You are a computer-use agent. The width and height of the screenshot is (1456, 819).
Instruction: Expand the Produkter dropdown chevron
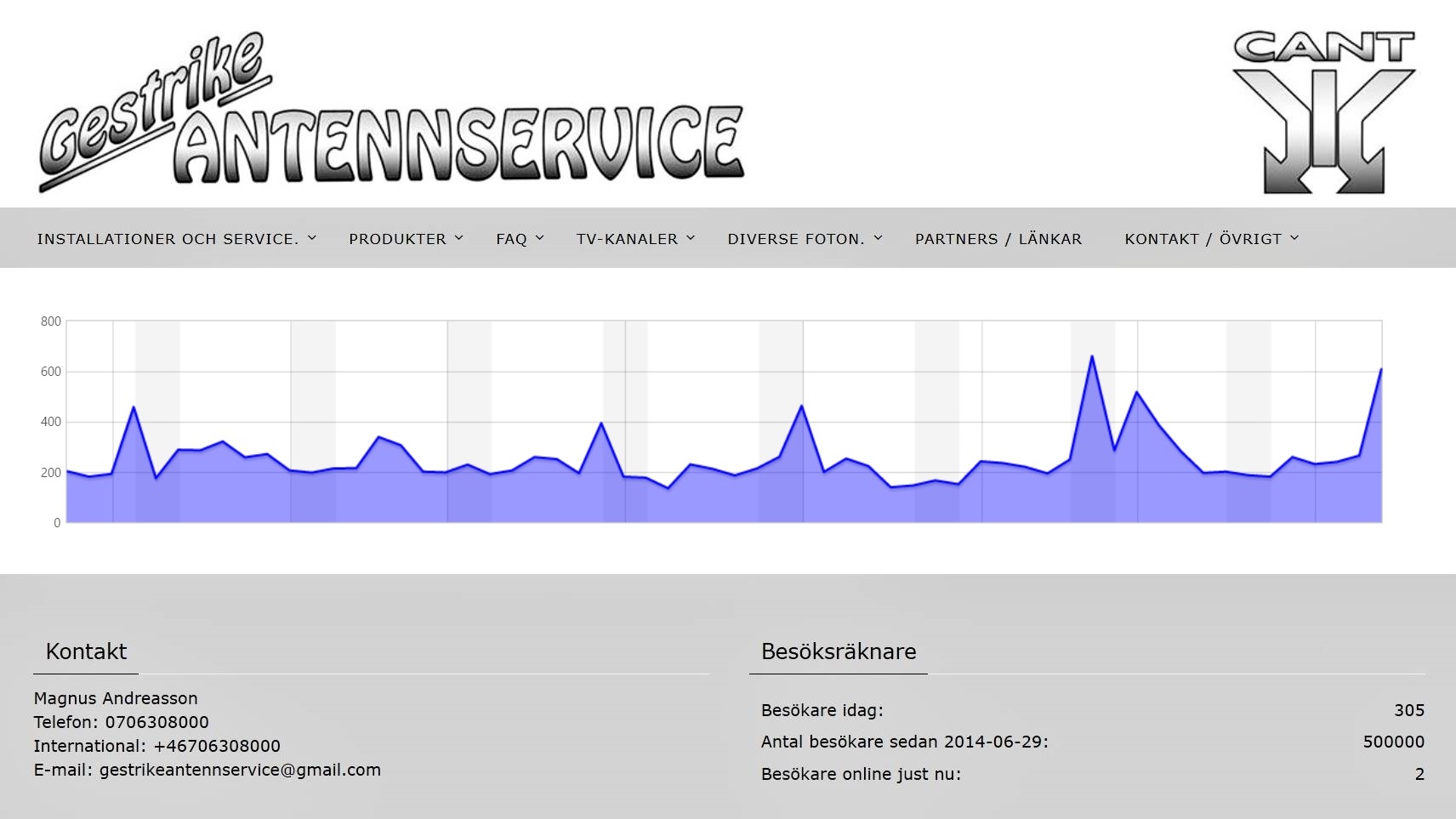click(x=459, y=238)
